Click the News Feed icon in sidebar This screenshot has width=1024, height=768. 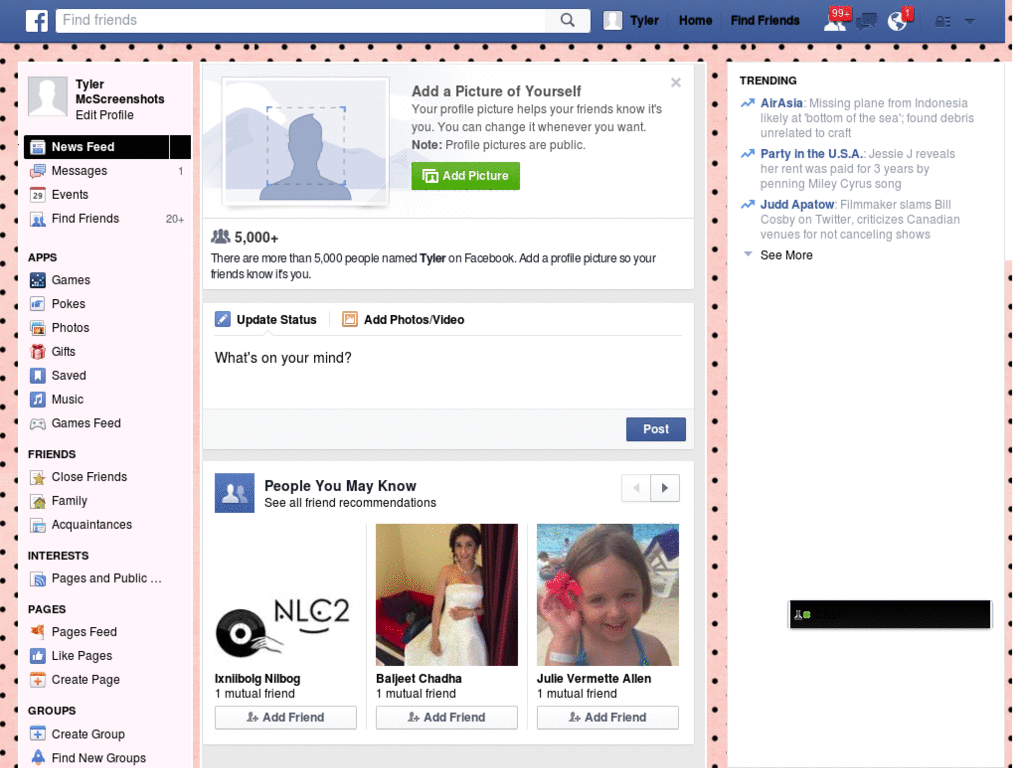[x=38, y=147]
